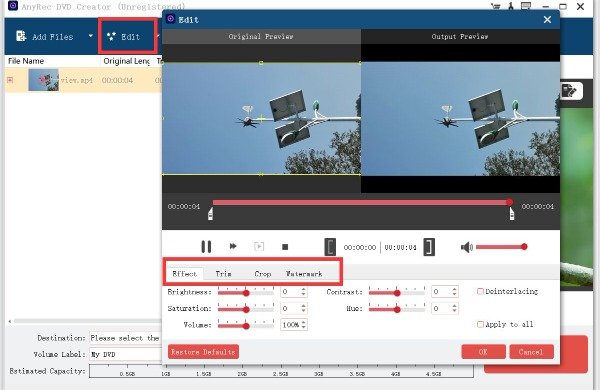600x390 pixels.
Task: Open the Add Files dropdown arrow
Action: tap(91, 36)
